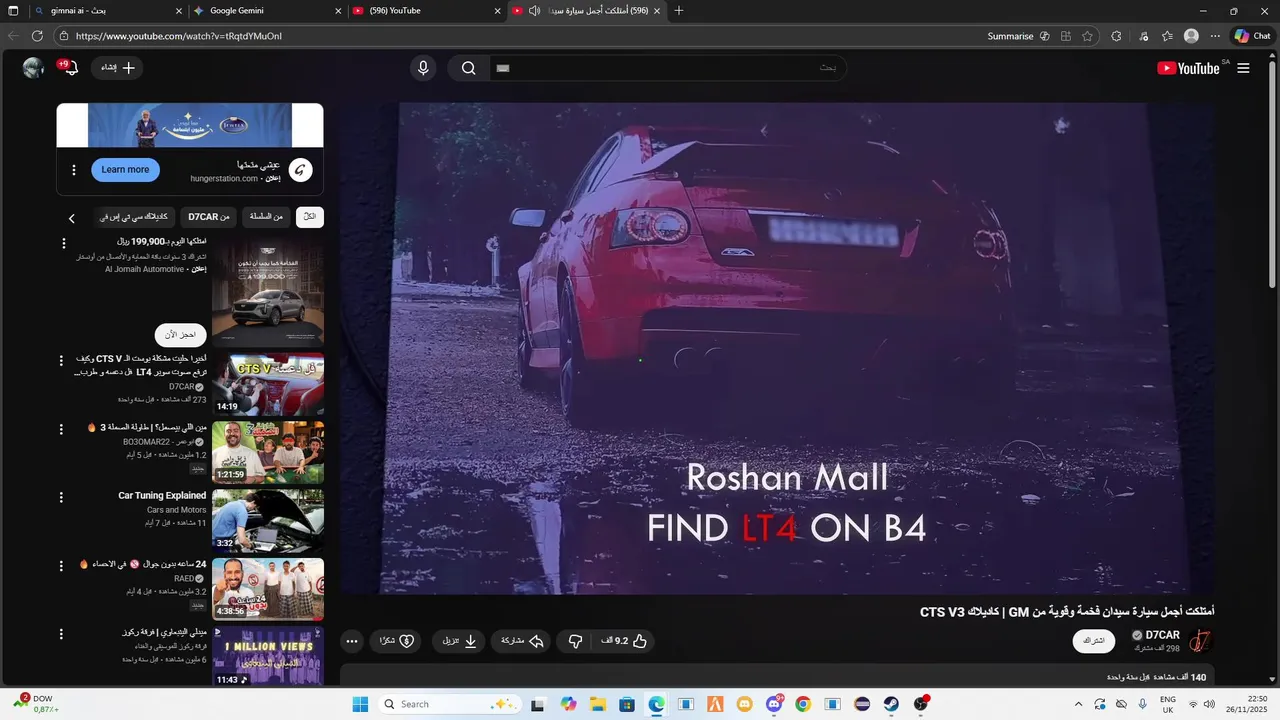The image size is (1280, 720).
Task: Open Steam from the taskbar
Action: click(x=891, y=704)
